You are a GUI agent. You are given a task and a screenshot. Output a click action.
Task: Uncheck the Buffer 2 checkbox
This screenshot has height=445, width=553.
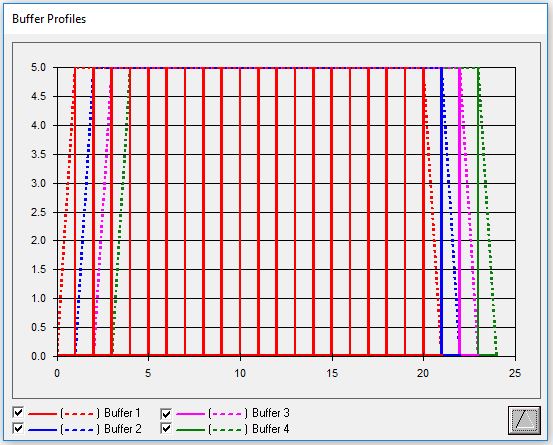tap(18, 428)
